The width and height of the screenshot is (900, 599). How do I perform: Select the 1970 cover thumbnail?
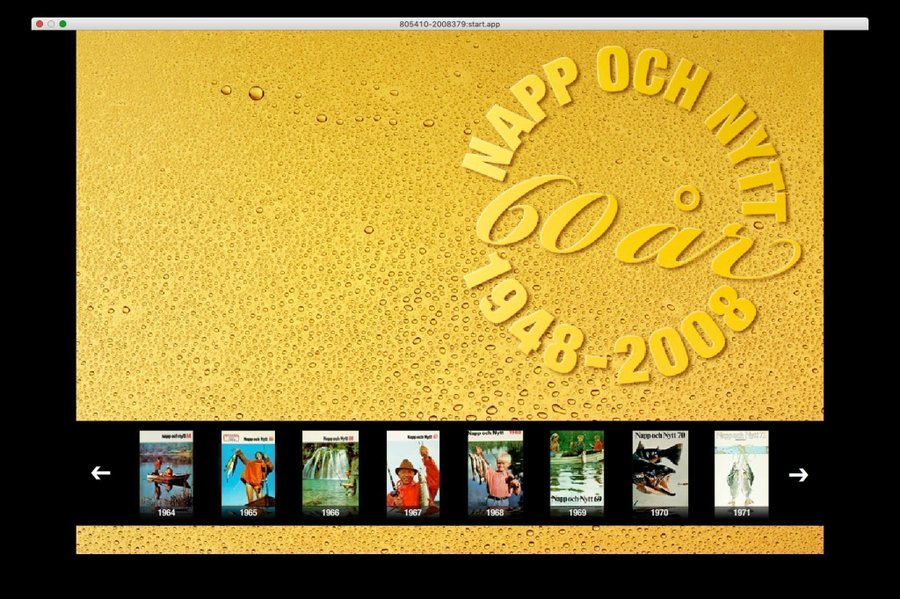click(660, 474)
